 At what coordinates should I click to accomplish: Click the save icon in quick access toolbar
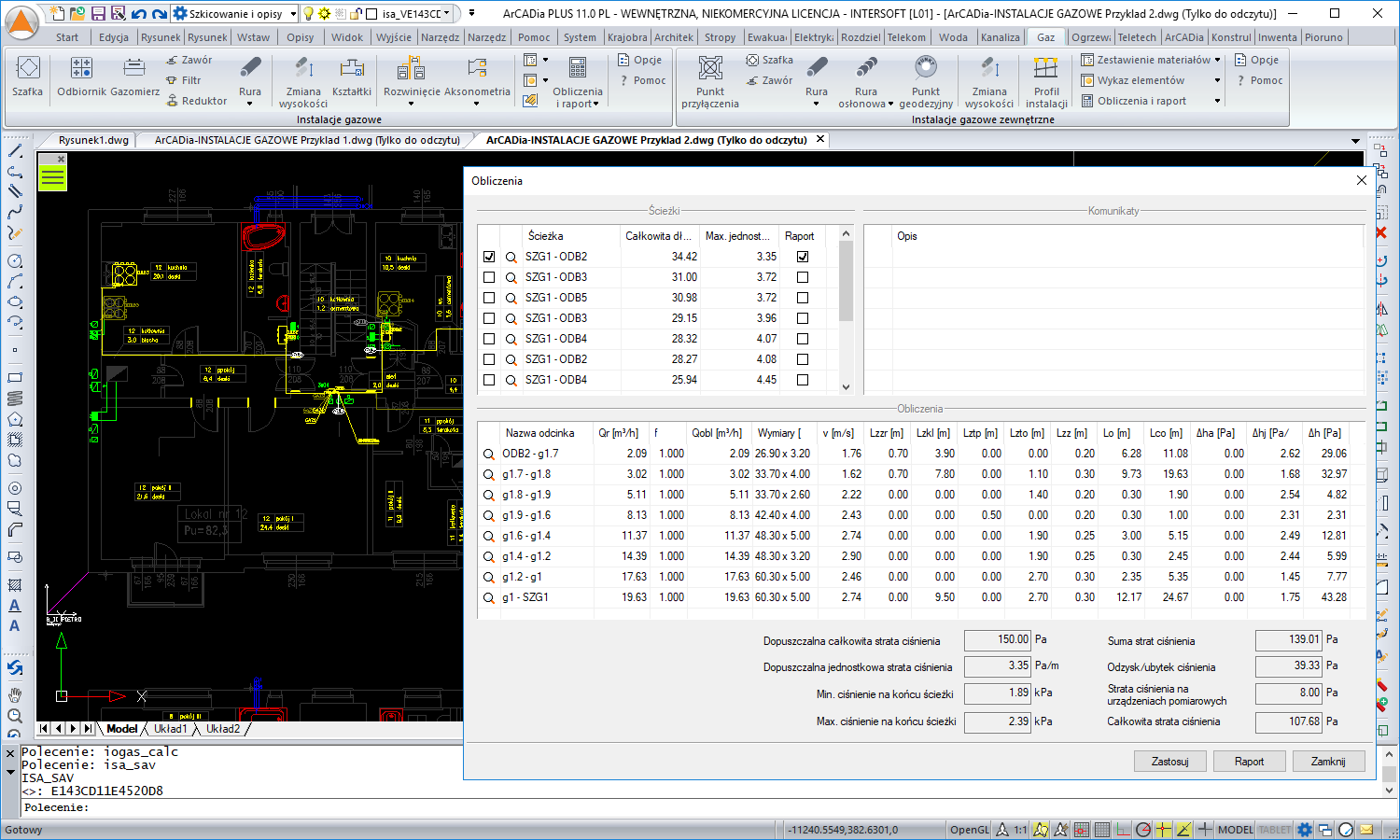pos(96,13)
